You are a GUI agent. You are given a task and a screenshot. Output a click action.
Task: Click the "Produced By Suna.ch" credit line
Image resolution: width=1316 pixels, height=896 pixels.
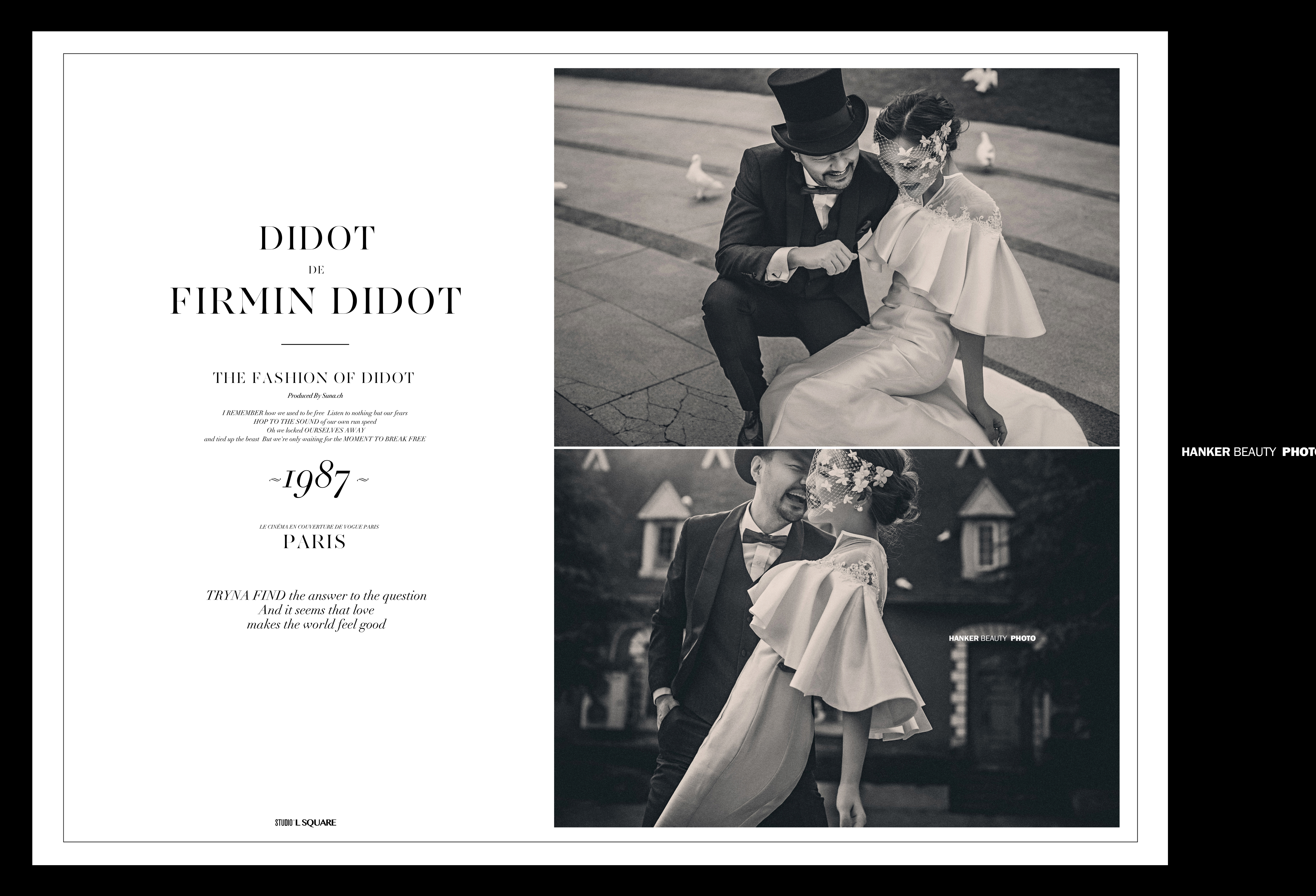[x=315, y=396]
